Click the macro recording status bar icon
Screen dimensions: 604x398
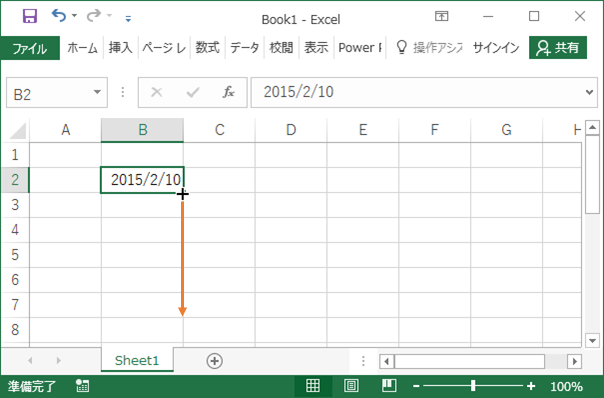(82, 386)
